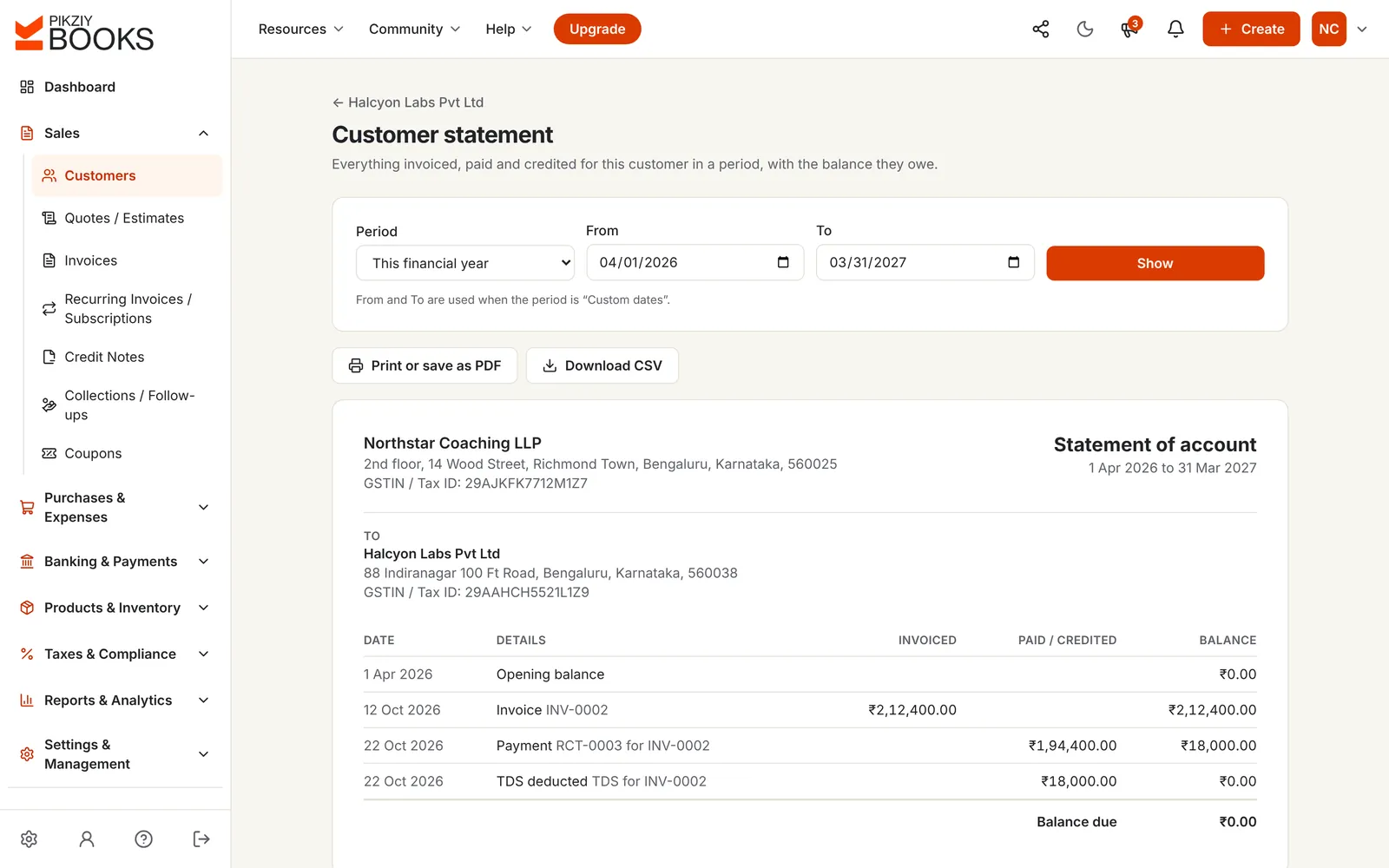1389x868 pixels.
Task: Click the NC user avatar
Action: click(x=1328, y=29)
